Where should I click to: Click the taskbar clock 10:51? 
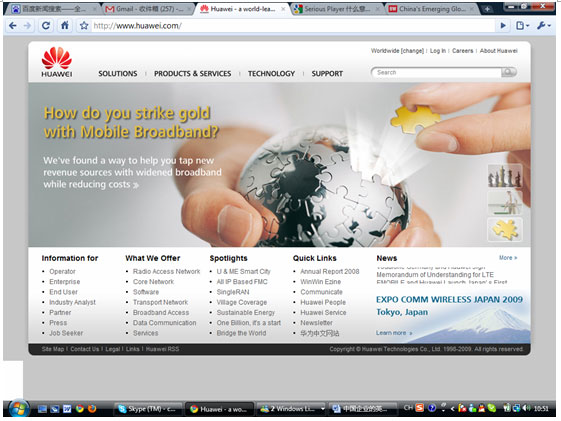pyautogui.click(x=541, y=408)
